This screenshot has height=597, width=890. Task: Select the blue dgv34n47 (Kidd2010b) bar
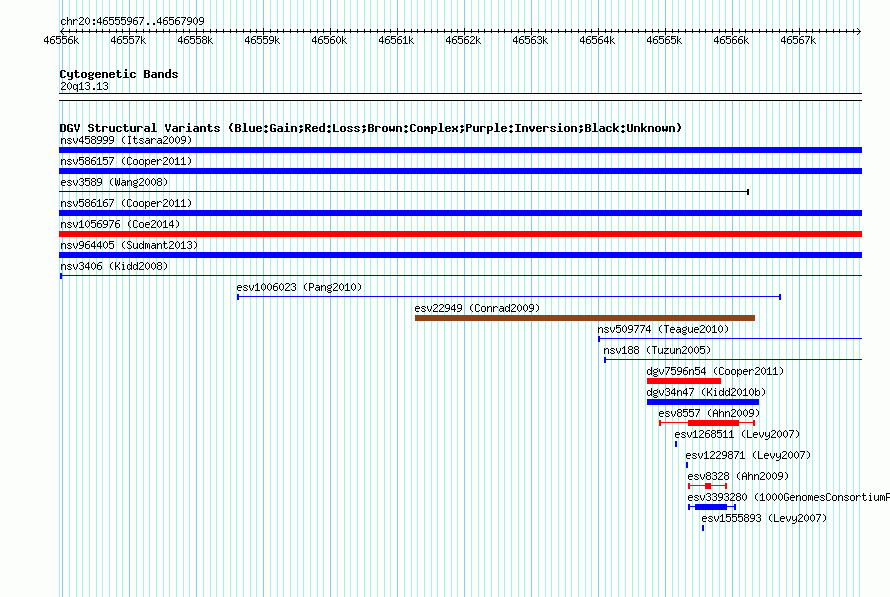(x=703, y=402)
